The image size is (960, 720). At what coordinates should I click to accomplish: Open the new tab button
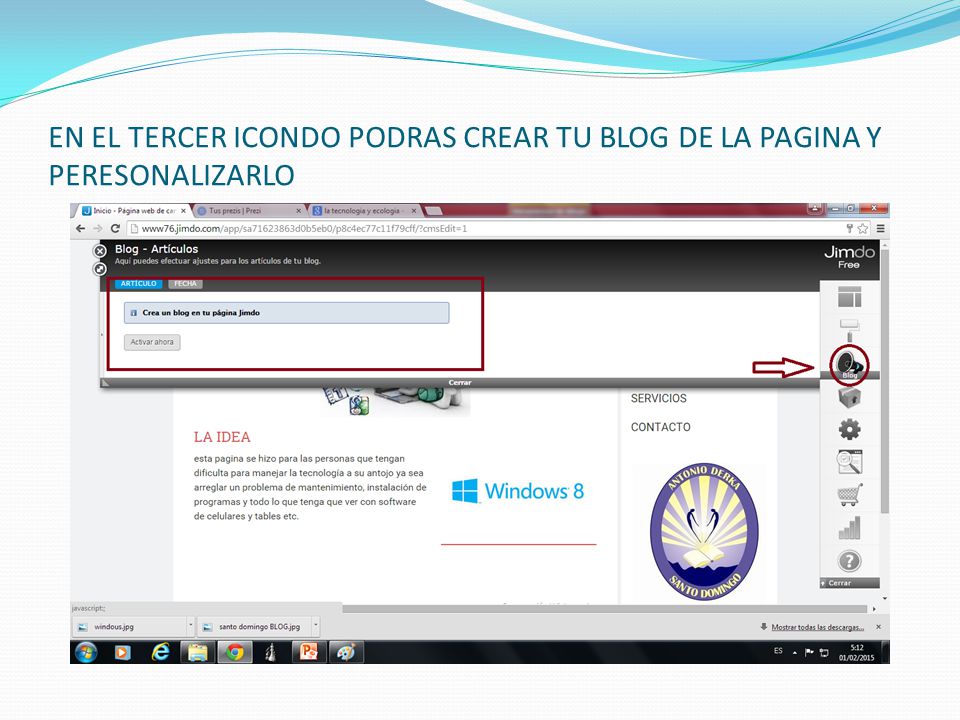point(433,211)
